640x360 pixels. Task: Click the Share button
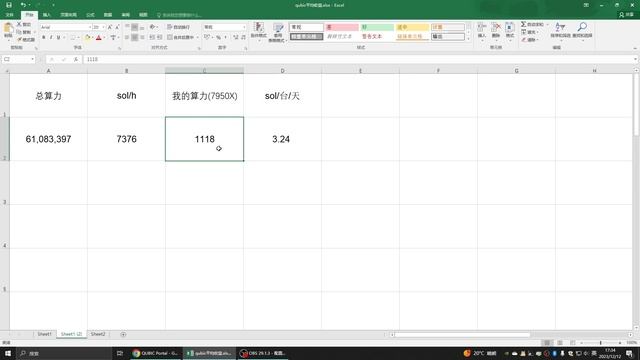coord(627,15)
